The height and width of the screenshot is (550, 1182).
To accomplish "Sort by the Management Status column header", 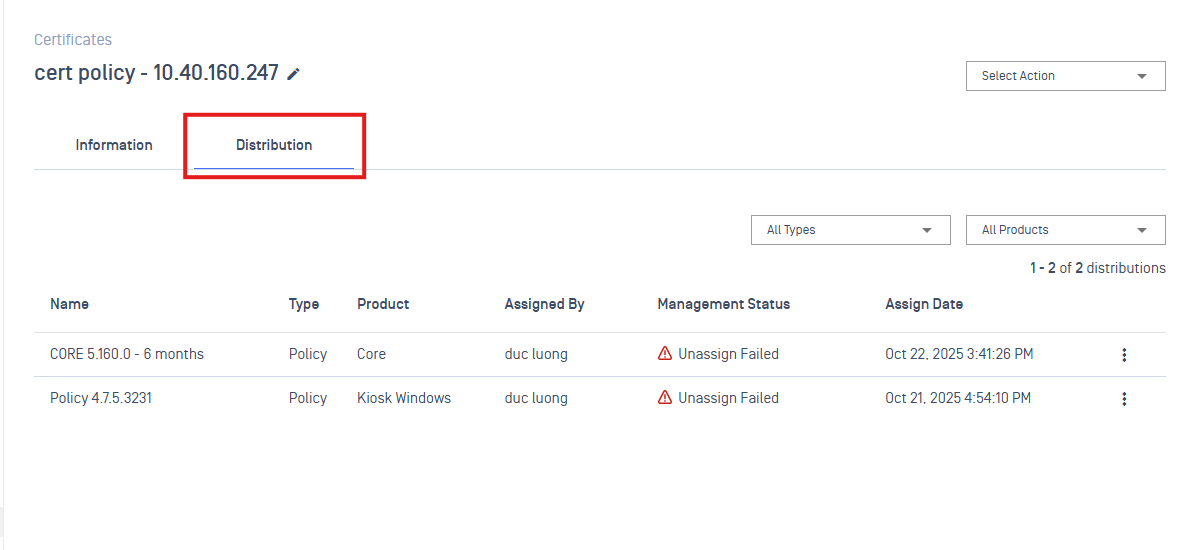I will tap(723, 304).
